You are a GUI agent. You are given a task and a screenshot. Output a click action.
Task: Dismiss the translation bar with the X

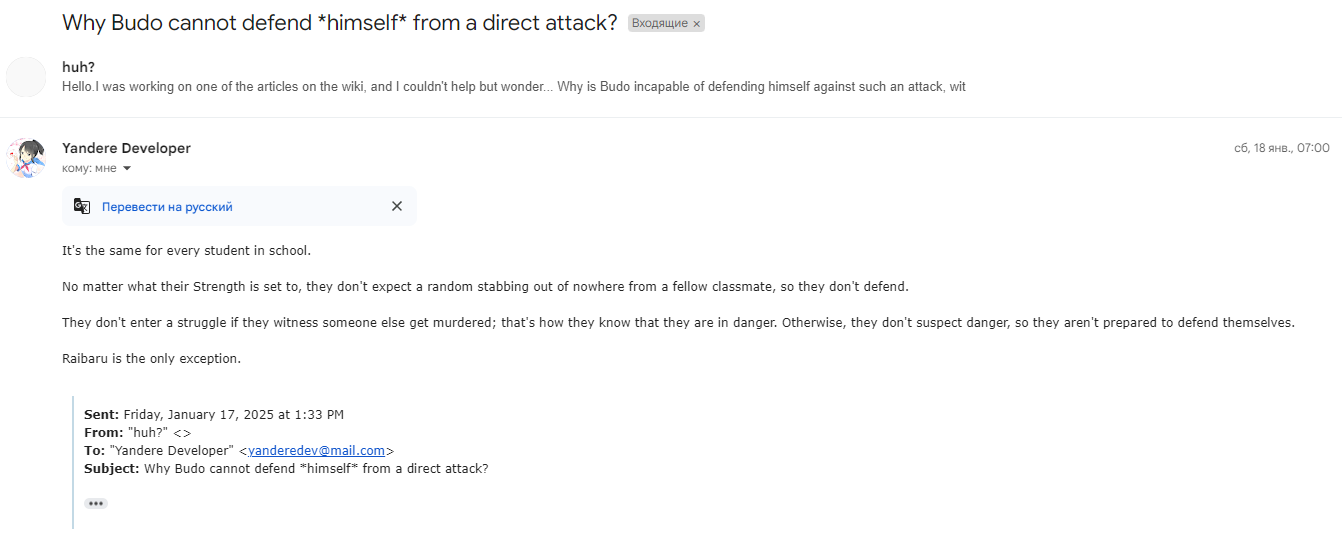[397, 206]
